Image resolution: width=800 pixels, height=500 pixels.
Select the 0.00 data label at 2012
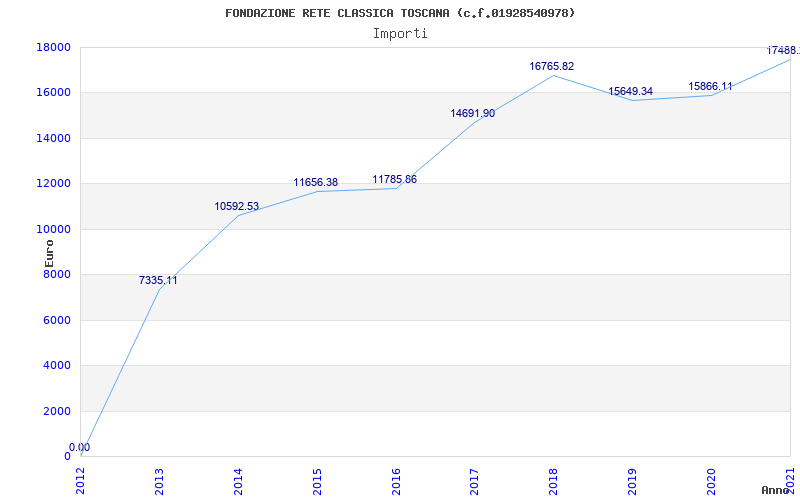(80, 447)
